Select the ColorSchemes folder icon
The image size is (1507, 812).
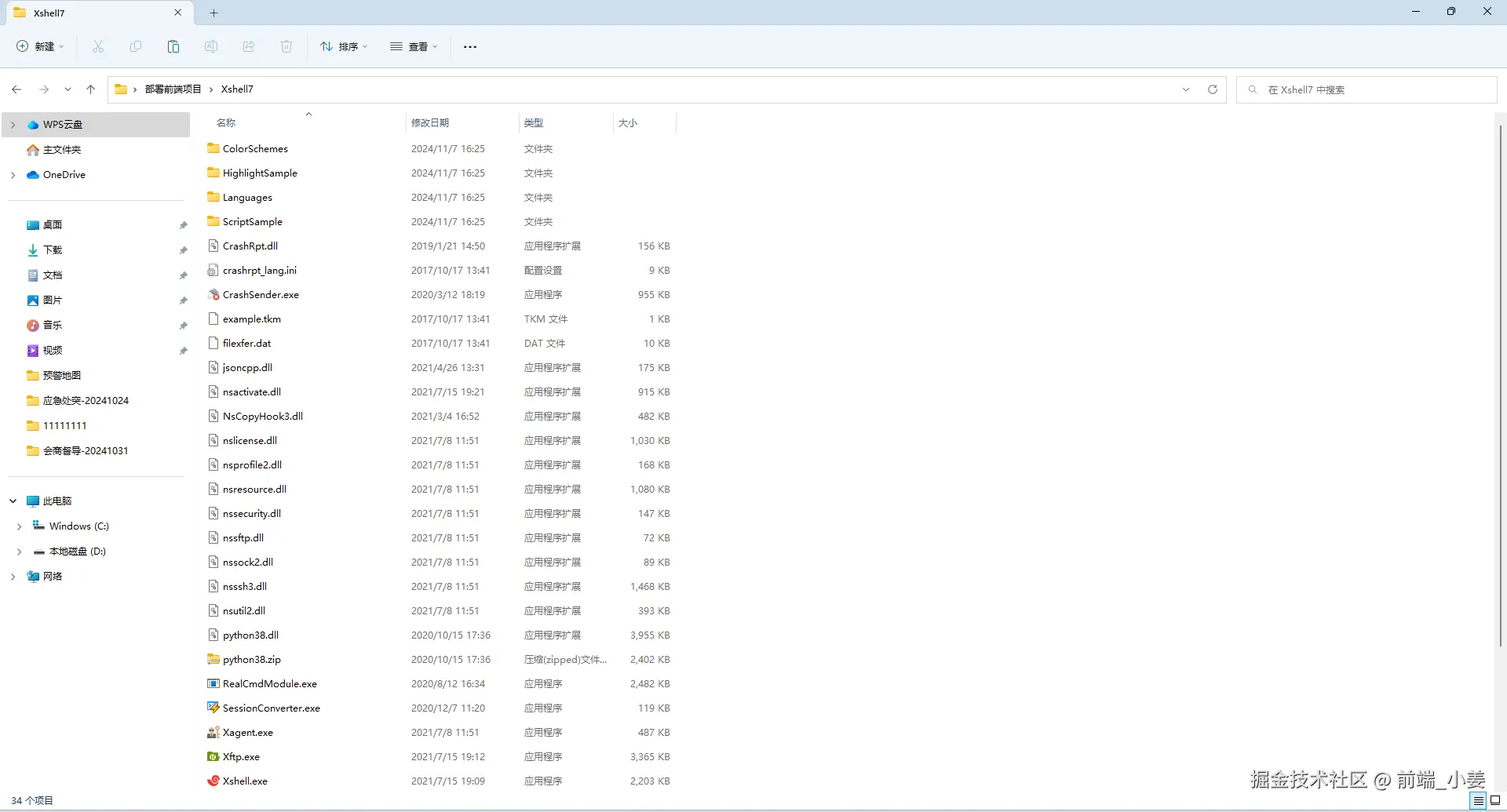[x=213, y=148]
